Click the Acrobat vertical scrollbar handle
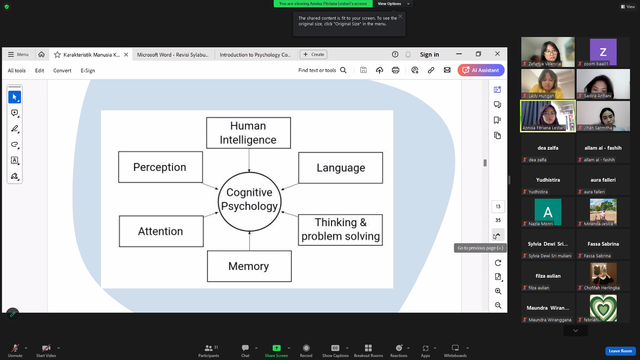Image resolution: width=640 pixels, height=360 pixels. [x=485, y=163]
